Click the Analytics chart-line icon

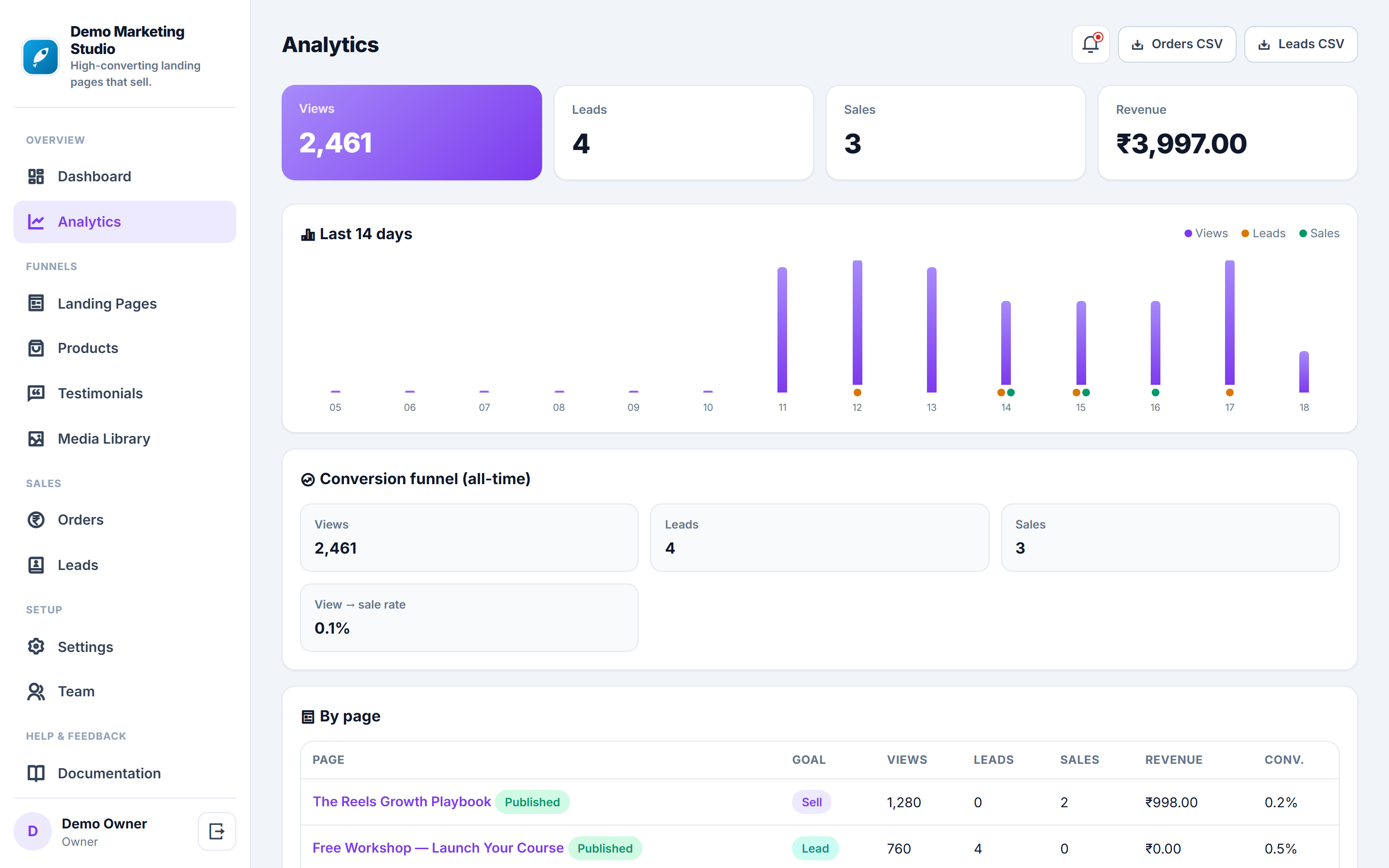click(36, 222)
